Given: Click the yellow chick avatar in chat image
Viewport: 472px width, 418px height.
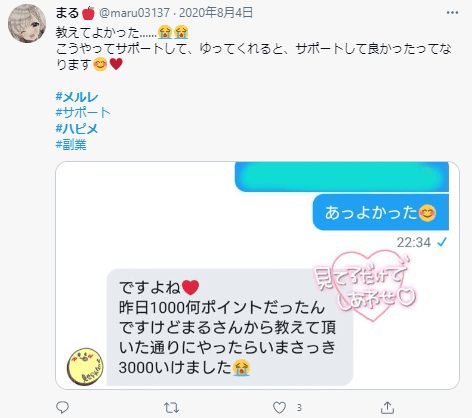Looking at the screenshot, I should 85,366.
